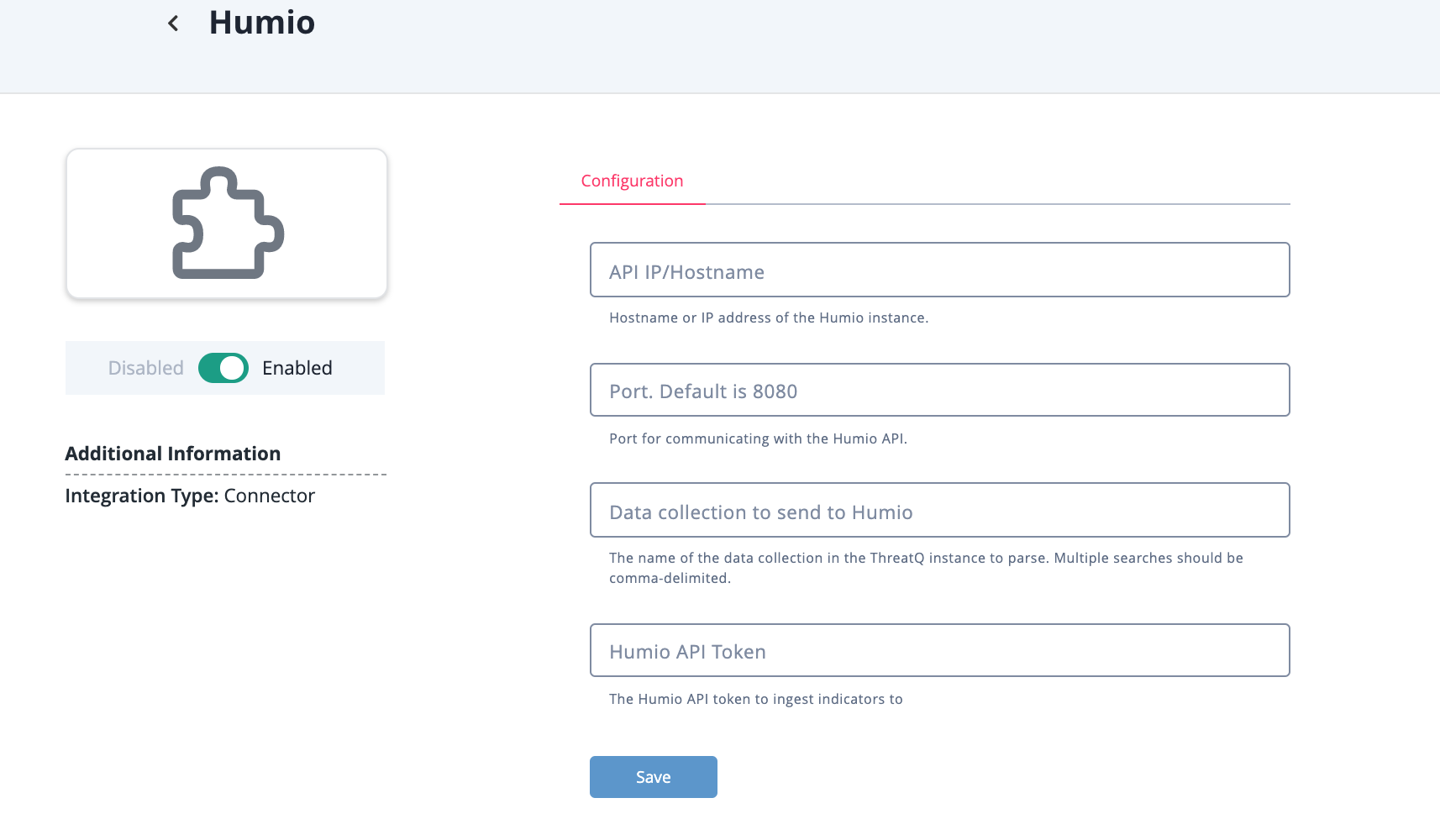Click the Additional Information heading
The image size is (1440, 840).
(x=173, y=454)
